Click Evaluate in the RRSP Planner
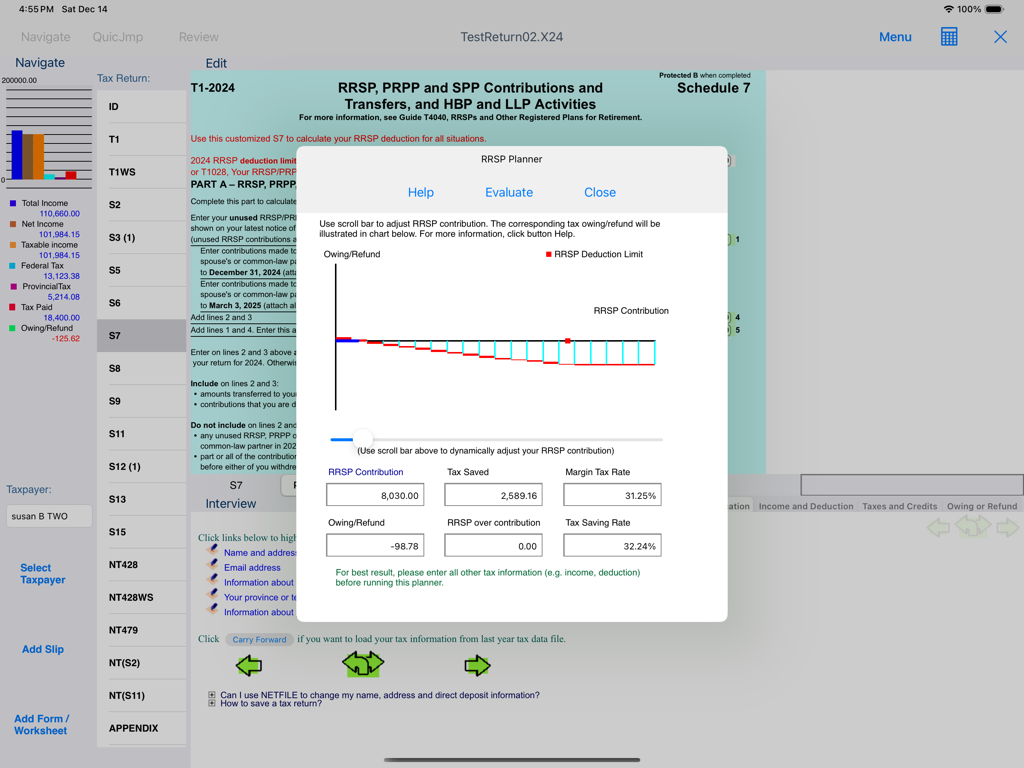 509,192
